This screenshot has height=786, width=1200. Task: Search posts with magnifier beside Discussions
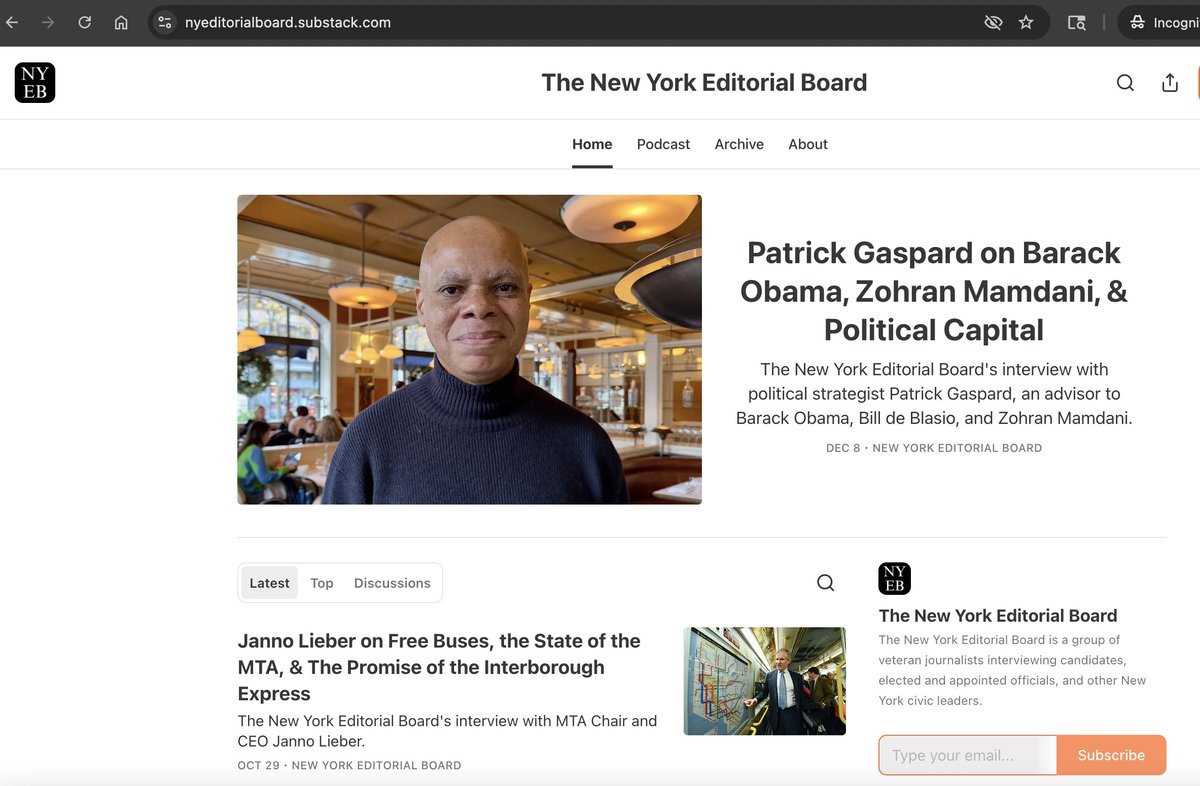(825, 583)
